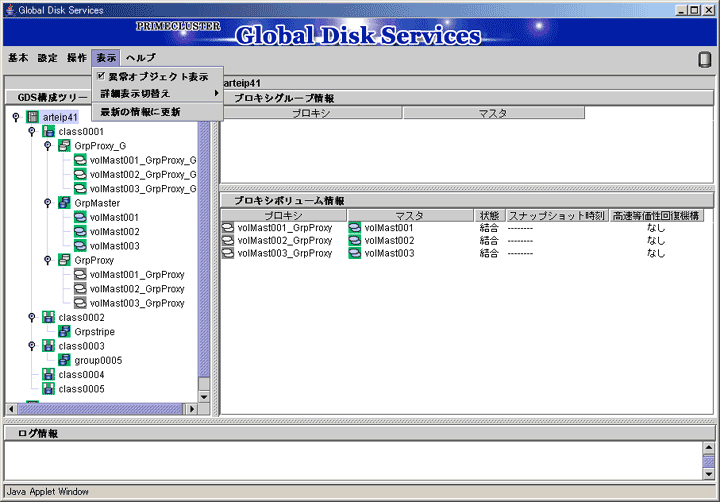
Task: Click the arteip41 node icon in tree
Action: click(32, 117)
